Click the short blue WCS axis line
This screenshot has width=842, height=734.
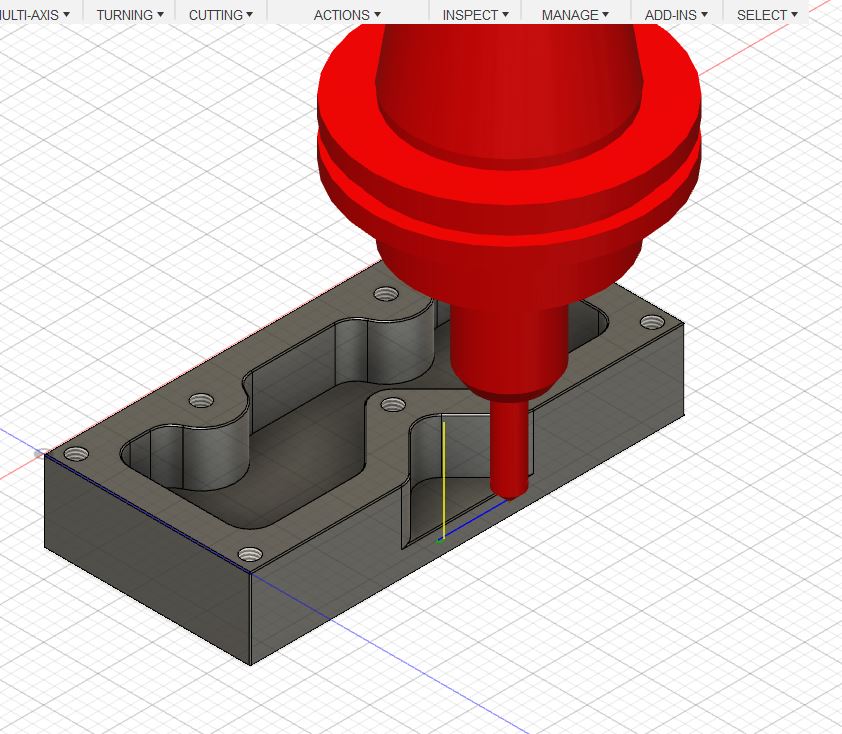coord(472,522)
